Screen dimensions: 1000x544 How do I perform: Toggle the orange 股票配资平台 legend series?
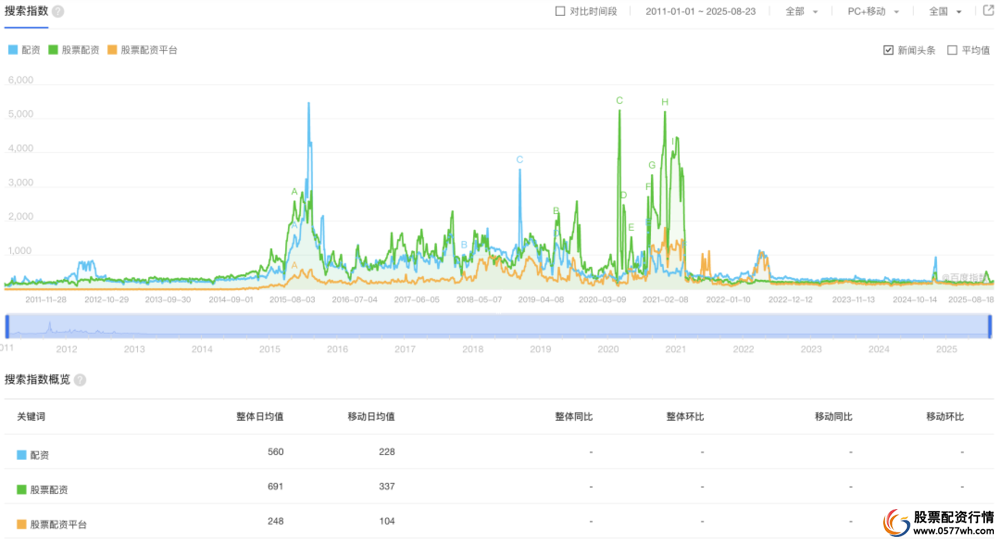(141, 50)
